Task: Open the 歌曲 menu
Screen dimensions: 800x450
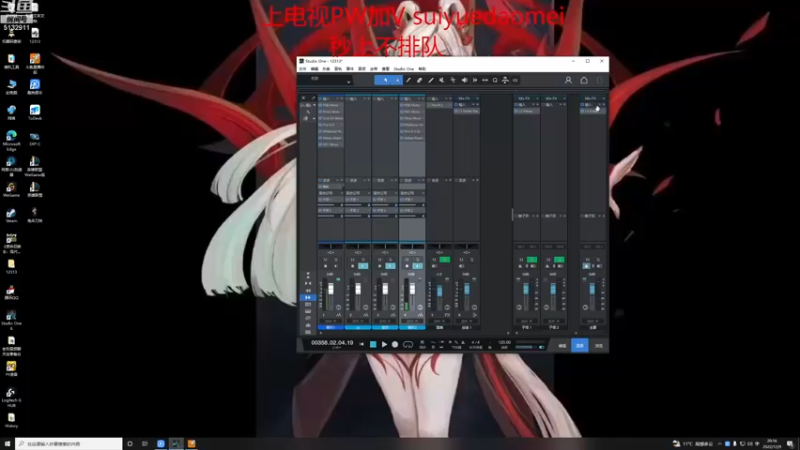Action: tap(326, 69)
